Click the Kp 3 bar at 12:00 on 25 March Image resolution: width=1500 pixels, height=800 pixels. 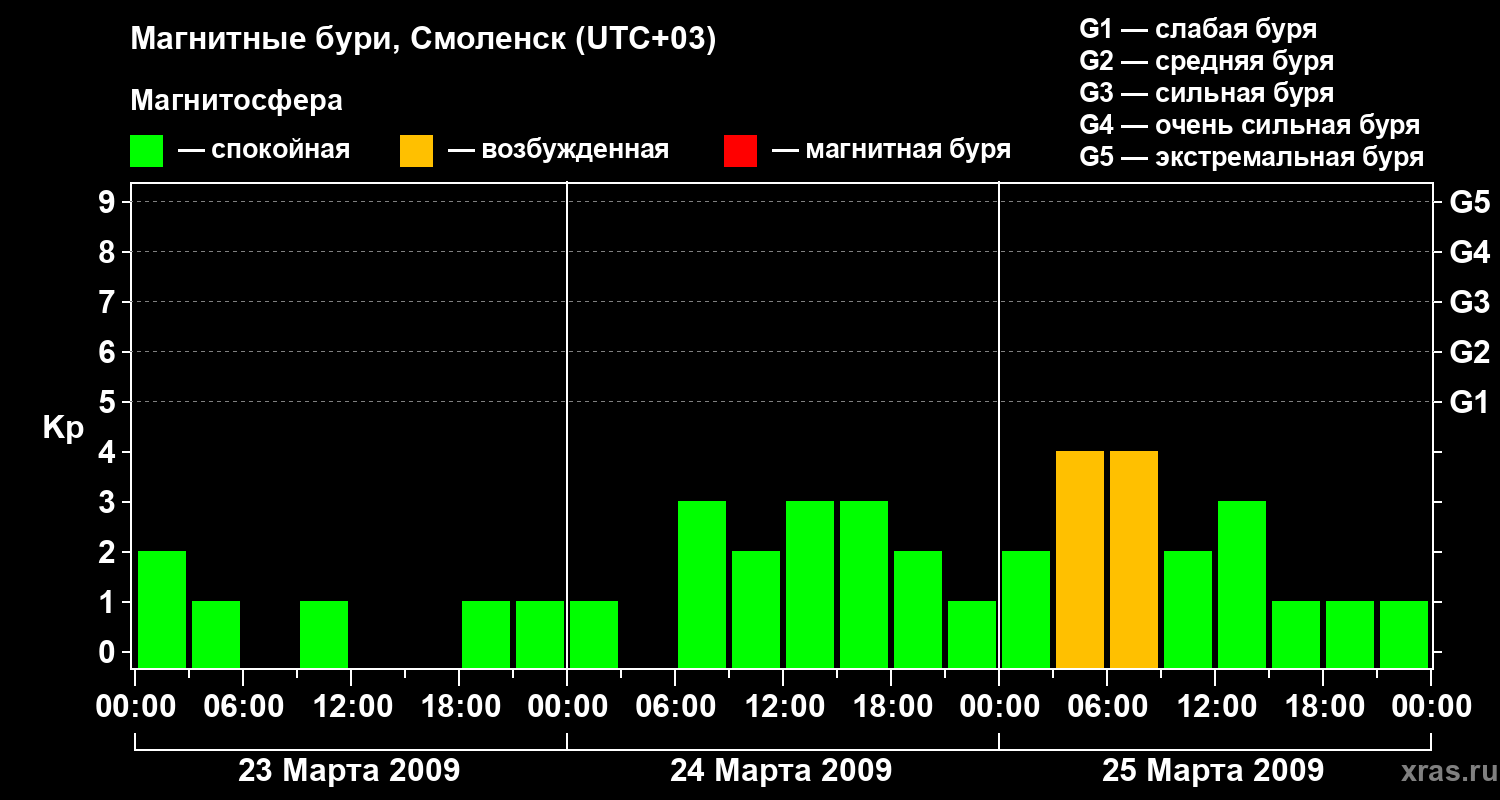1242,584
